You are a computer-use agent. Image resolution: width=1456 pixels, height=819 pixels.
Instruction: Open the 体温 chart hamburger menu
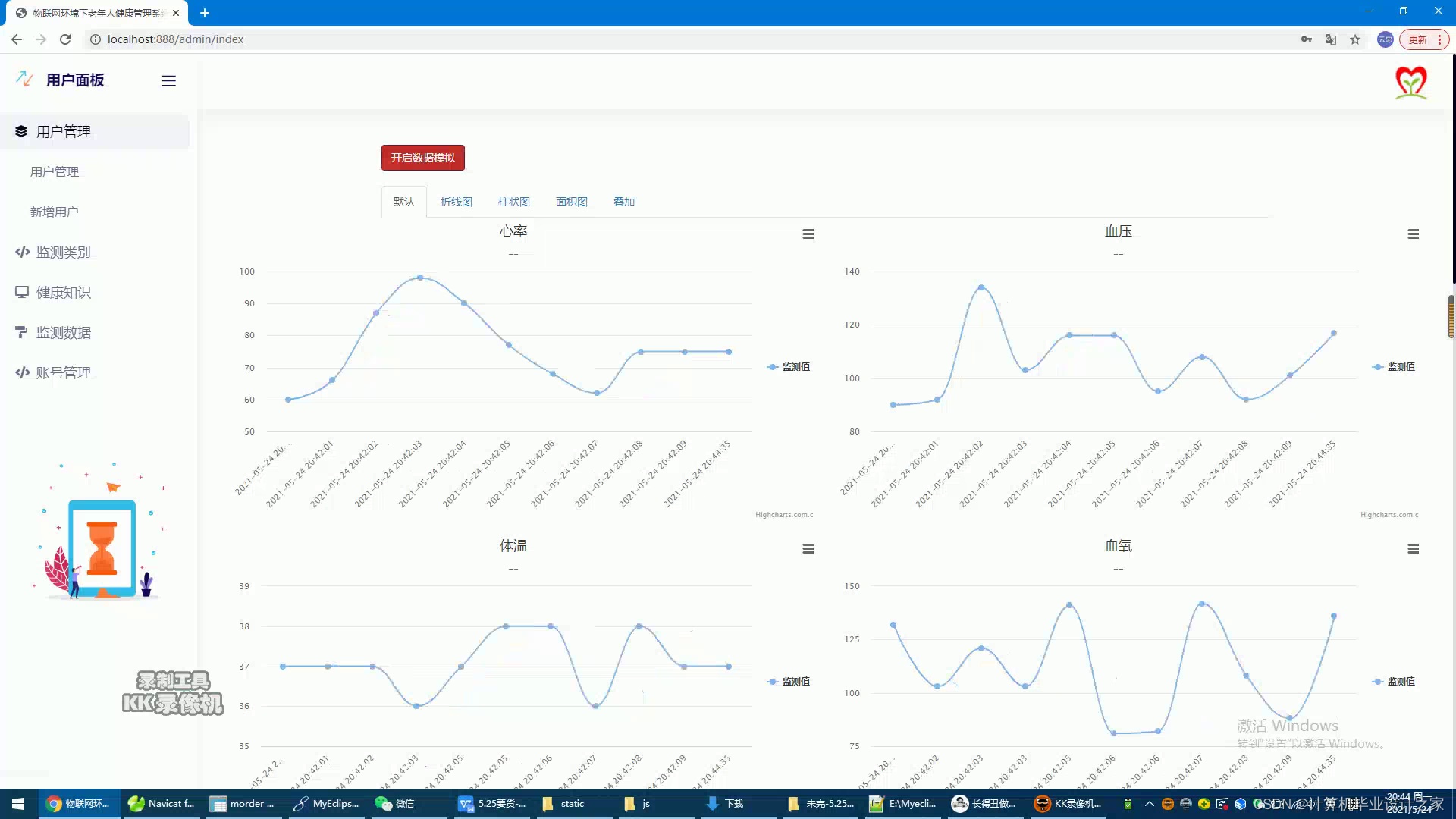(808, 549)
